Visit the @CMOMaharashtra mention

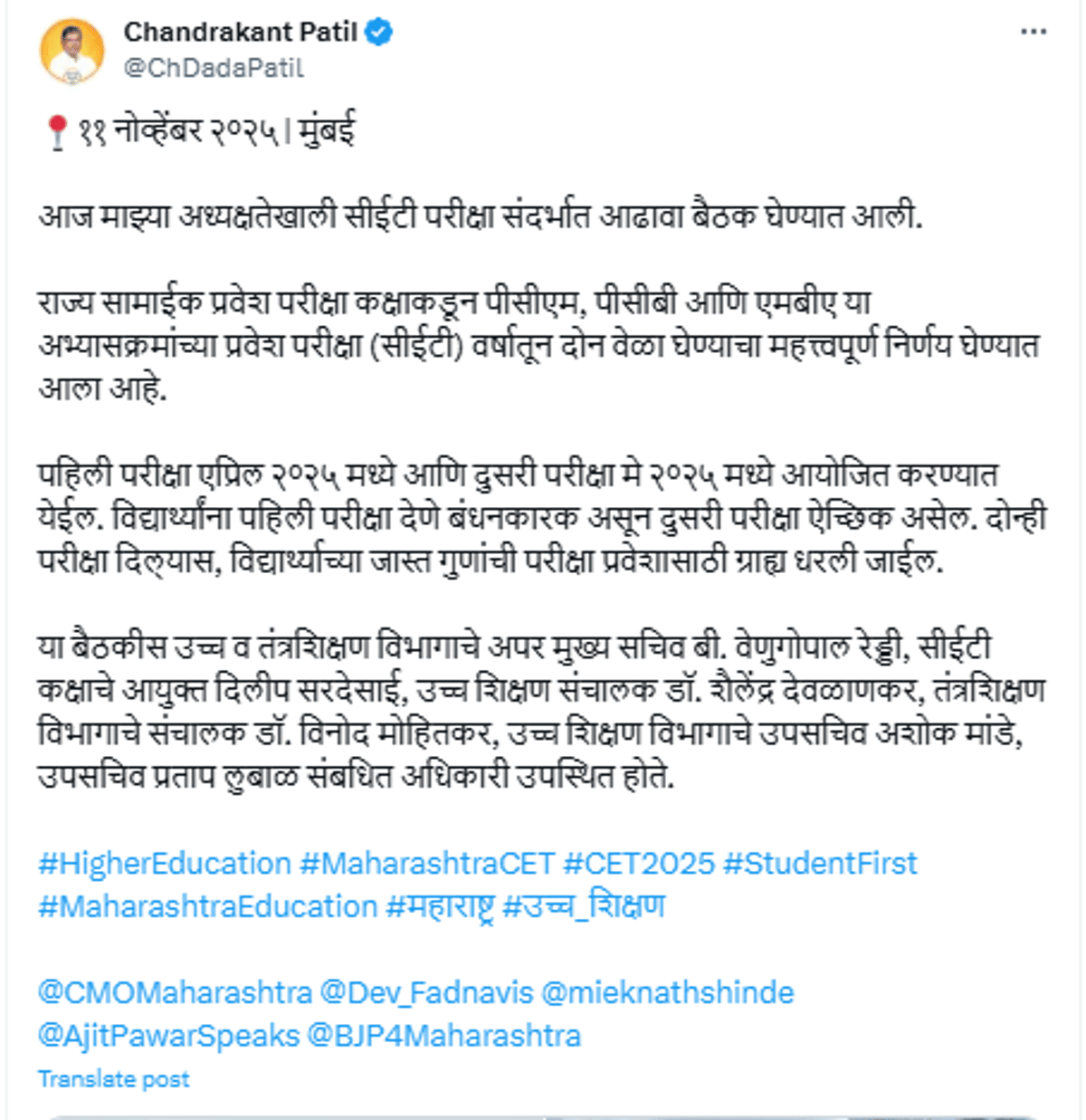tap(175, 992)
